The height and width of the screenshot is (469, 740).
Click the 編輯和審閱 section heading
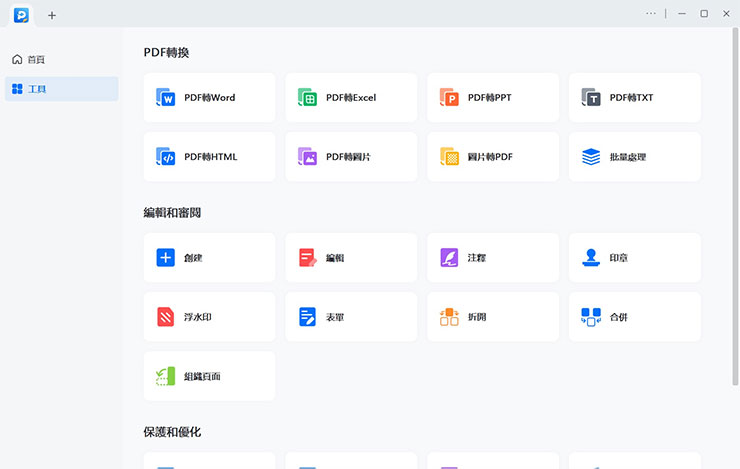(x=172, y=213)
